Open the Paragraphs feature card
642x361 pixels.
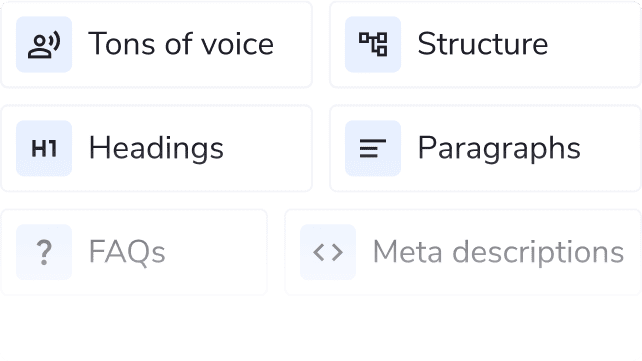[x=486, y=148]
